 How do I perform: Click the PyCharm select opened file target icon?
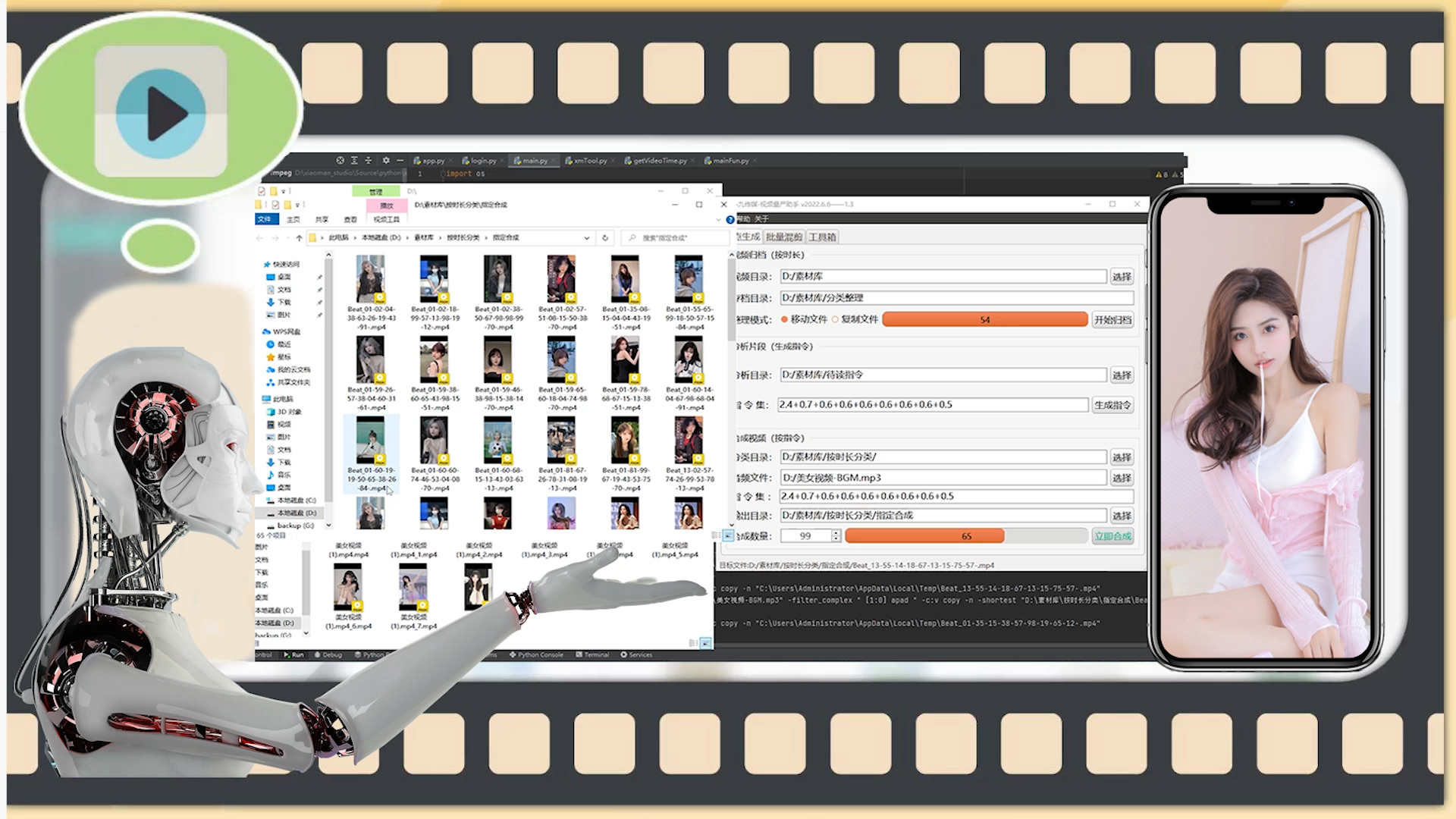(x=340, y=161)
